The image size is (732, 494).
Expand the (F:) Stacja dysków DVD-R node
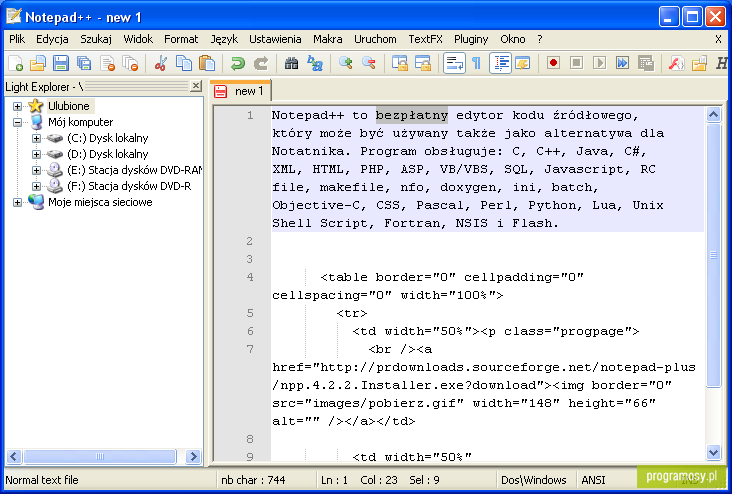[36, 186]
